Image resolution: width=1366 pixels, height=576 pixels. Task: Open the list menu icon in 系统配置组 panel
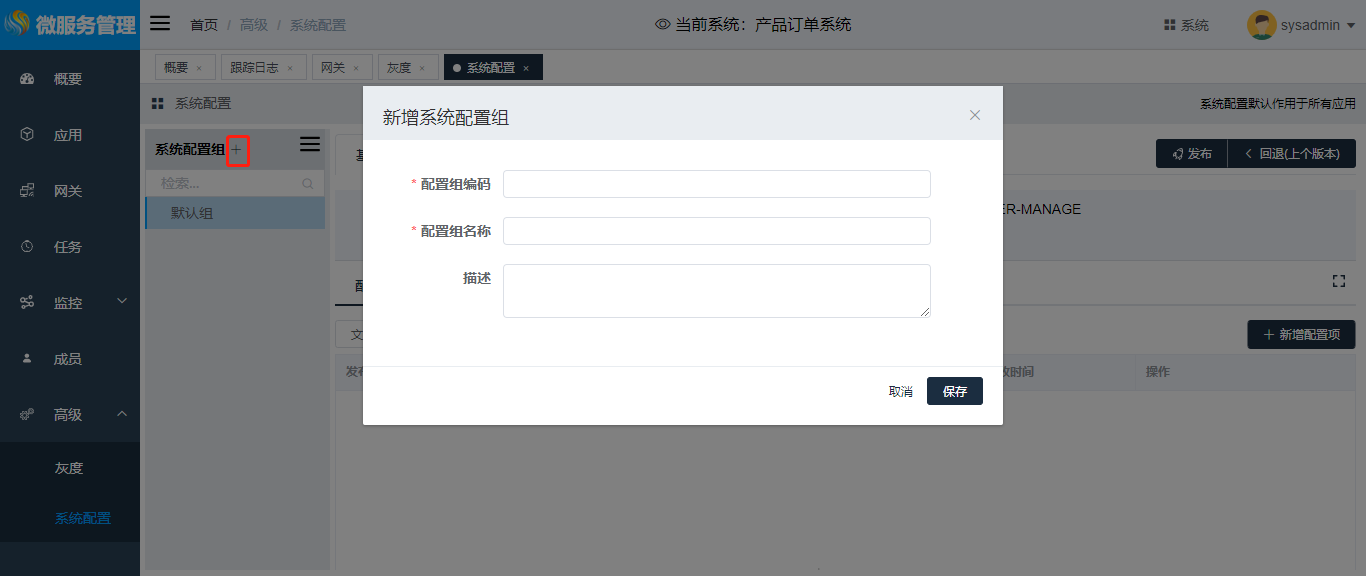coord(310,144)
